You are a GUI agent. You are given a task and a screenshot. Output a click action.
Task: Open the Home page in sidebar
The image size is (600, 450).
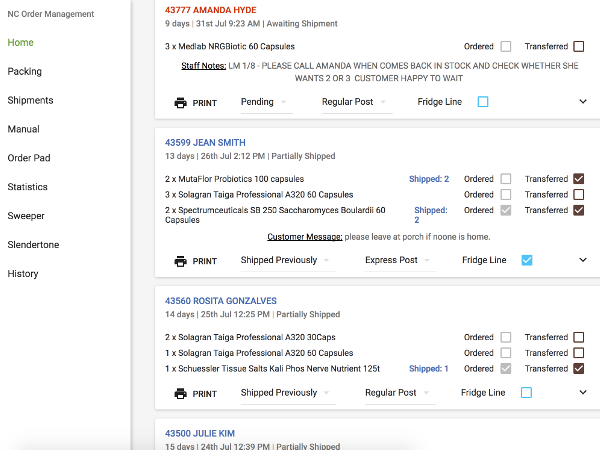20,42
